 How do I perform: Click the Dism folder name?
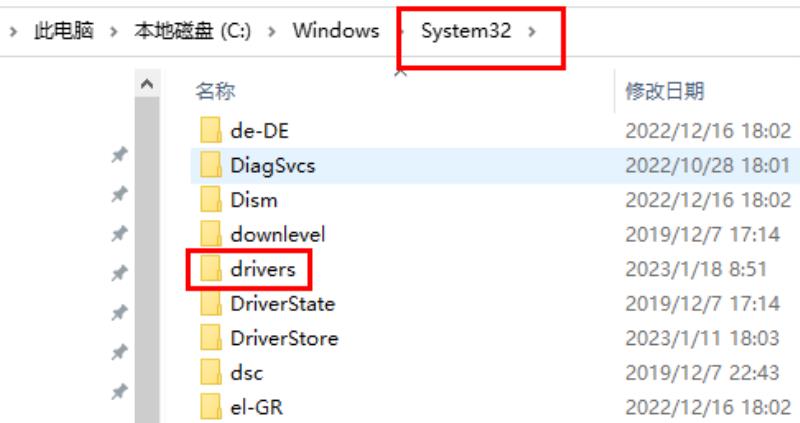[x=254, y=200]
